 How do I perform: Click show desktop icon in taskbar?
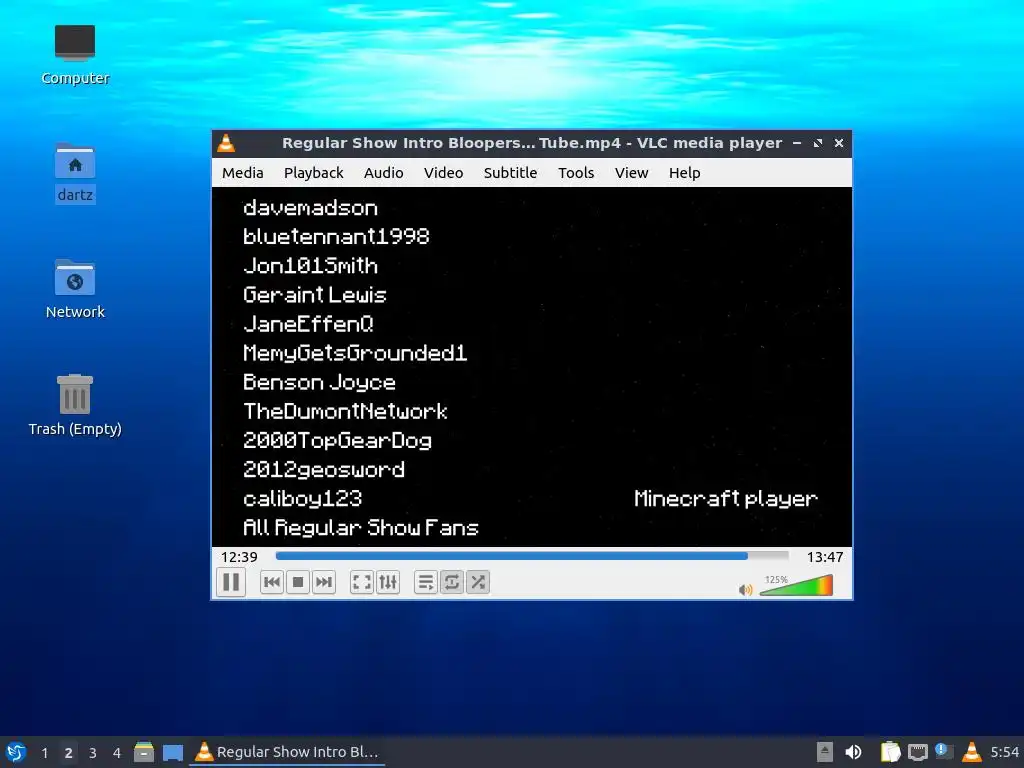point(172,752)
